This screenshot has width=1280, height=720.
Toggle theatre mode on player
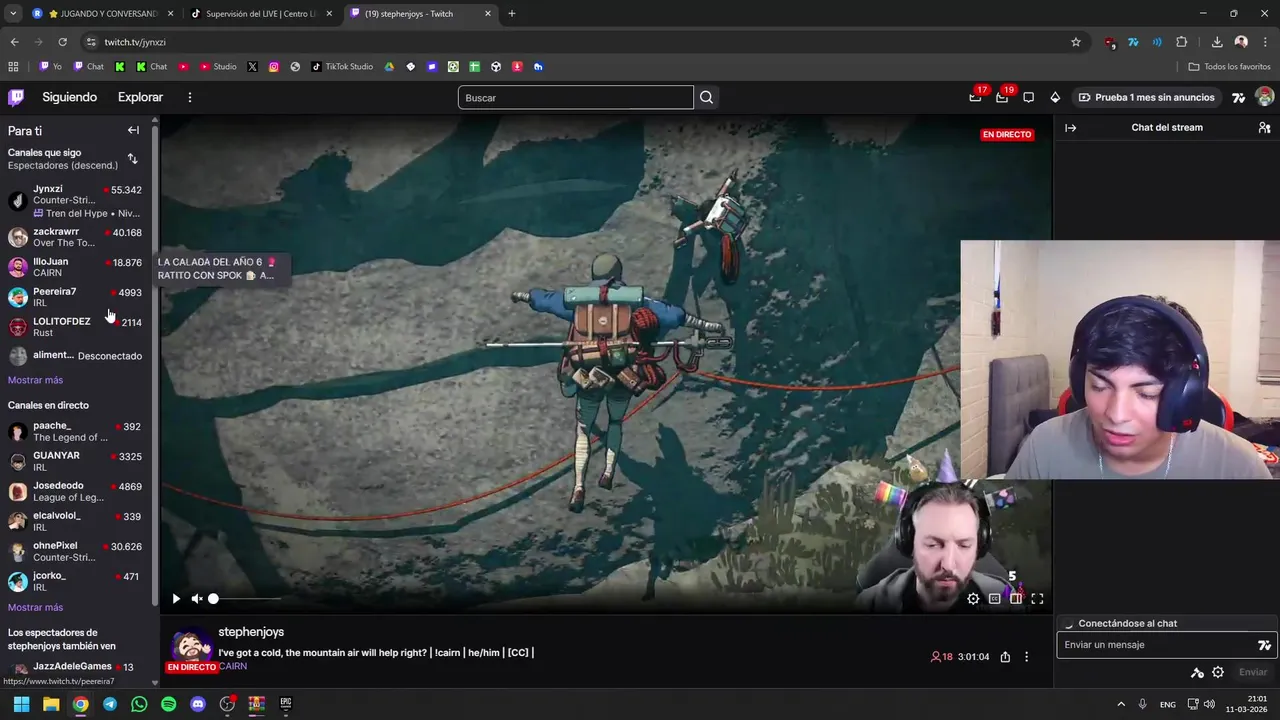[1016, 599]
